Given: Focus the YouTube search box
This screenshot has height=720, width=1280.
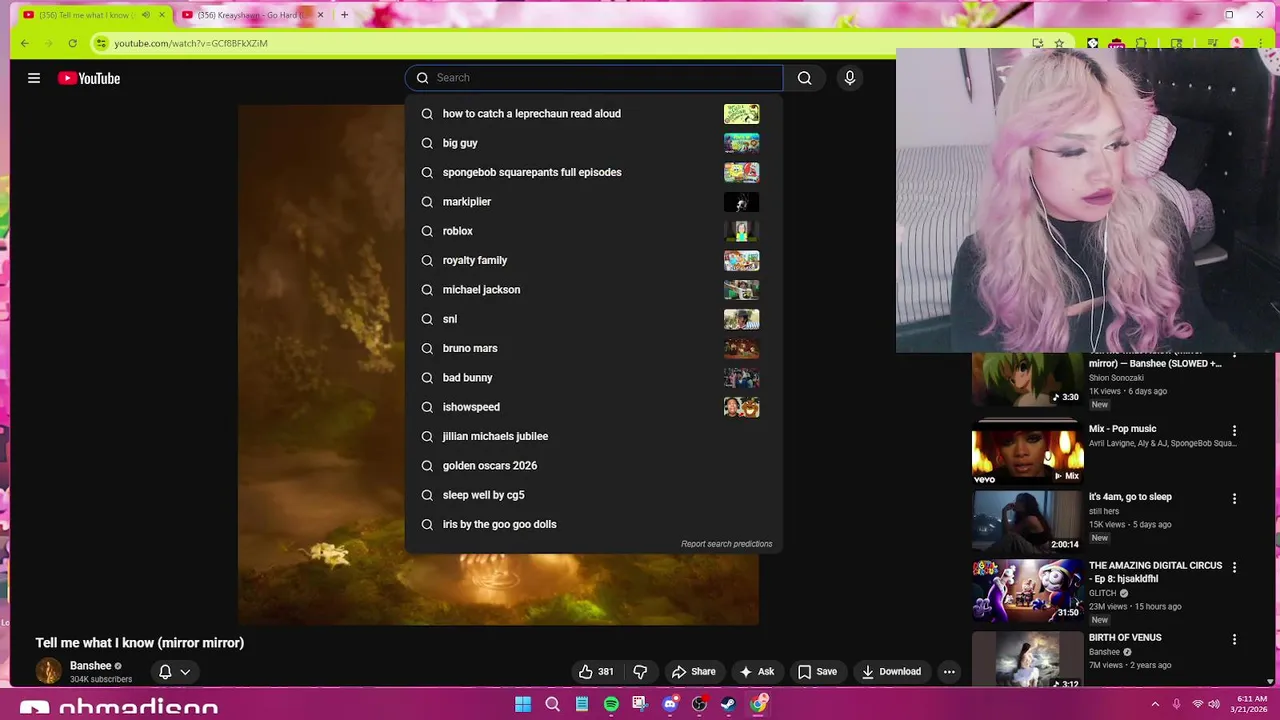Looking at the screenshot, I should [x=594, y=78].
